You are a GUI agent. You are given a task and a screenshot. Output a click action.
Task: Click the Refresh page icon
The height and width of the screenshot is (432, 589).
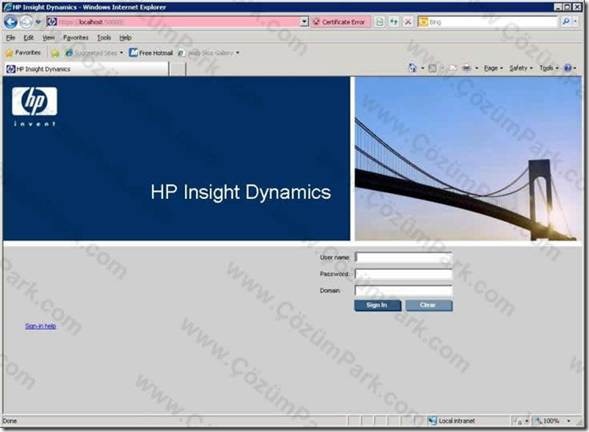pos(393,22)
